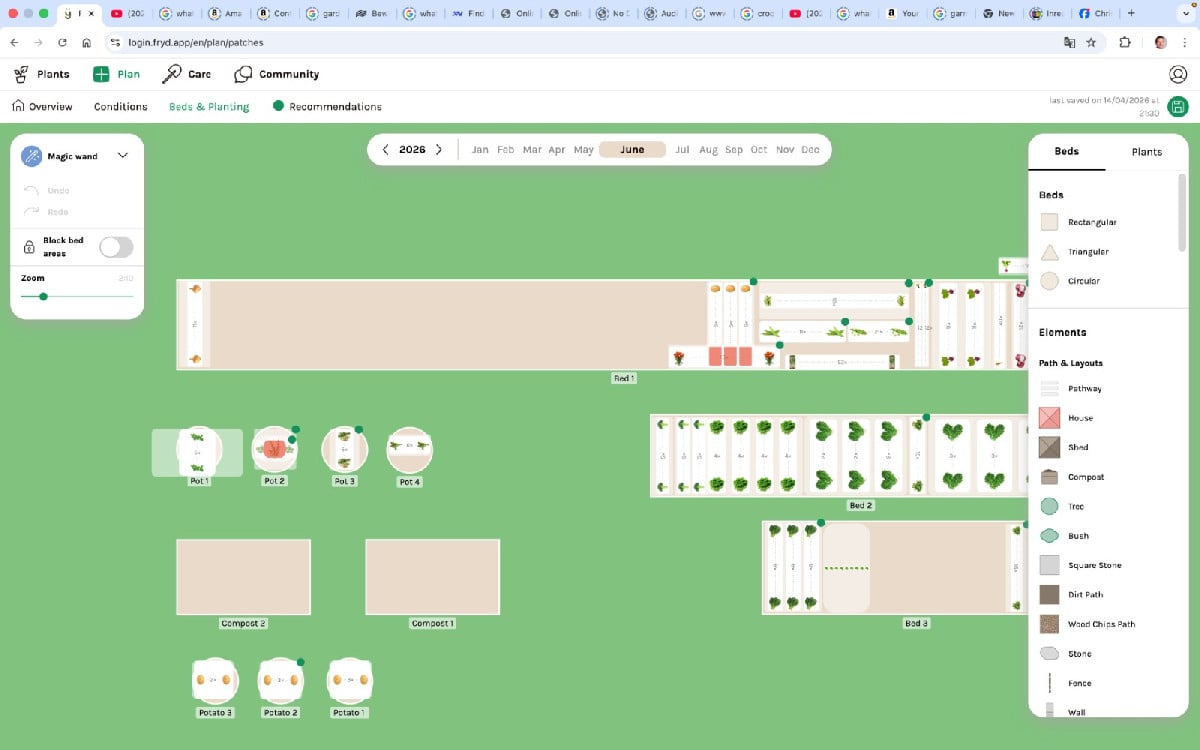Open the Recommendations tab
The height and width of the screenshot is (750, 1200).
335,107
